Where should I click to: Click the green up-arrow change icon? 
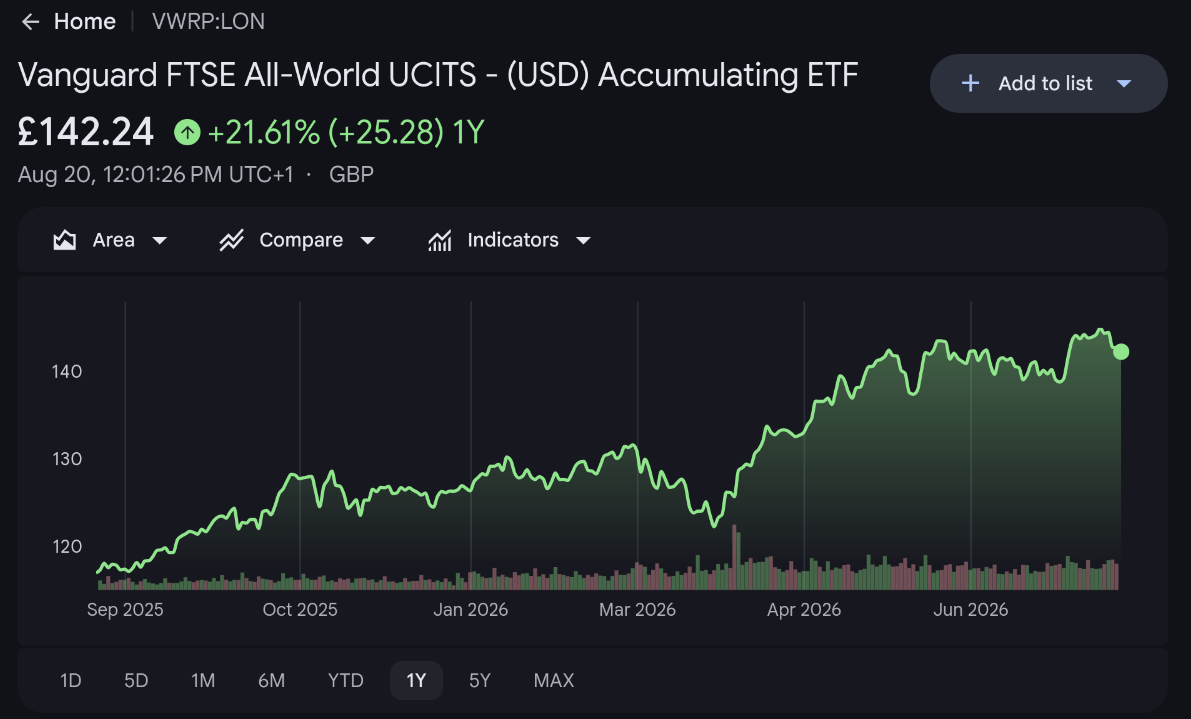click(x=187, y=132)
